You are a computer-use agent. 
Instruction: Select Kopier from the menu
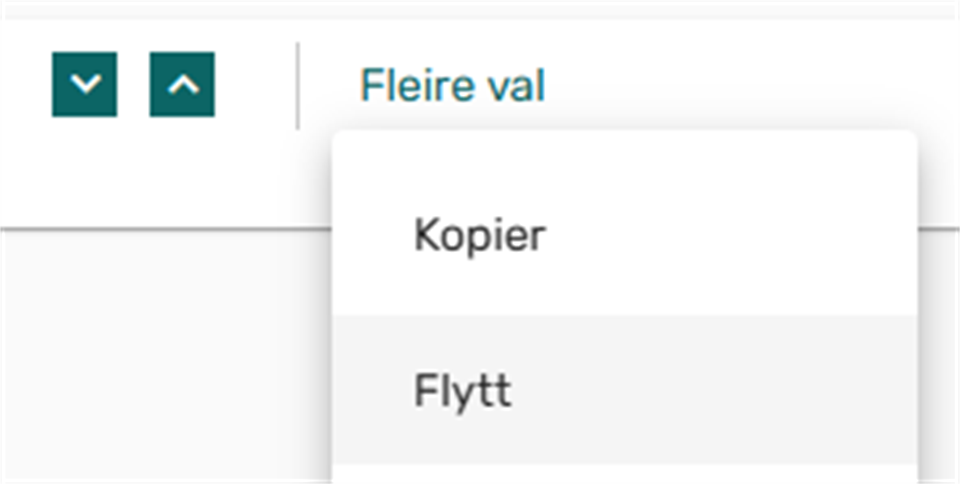480,237
